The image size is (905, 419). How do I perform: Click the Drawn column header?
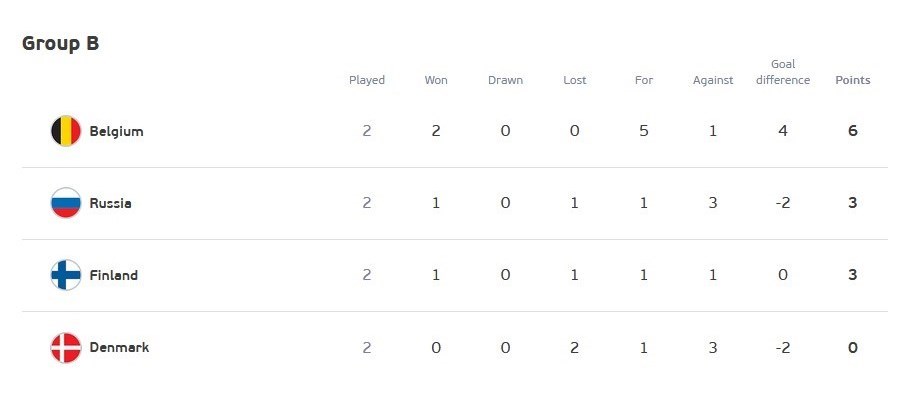tap(505, 80)
